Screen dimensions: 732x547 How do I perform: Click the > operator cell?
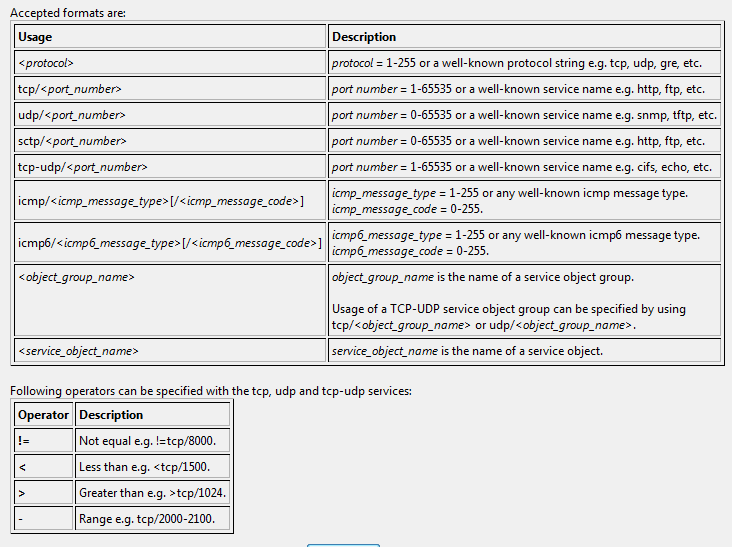click(x=44, y=493)
